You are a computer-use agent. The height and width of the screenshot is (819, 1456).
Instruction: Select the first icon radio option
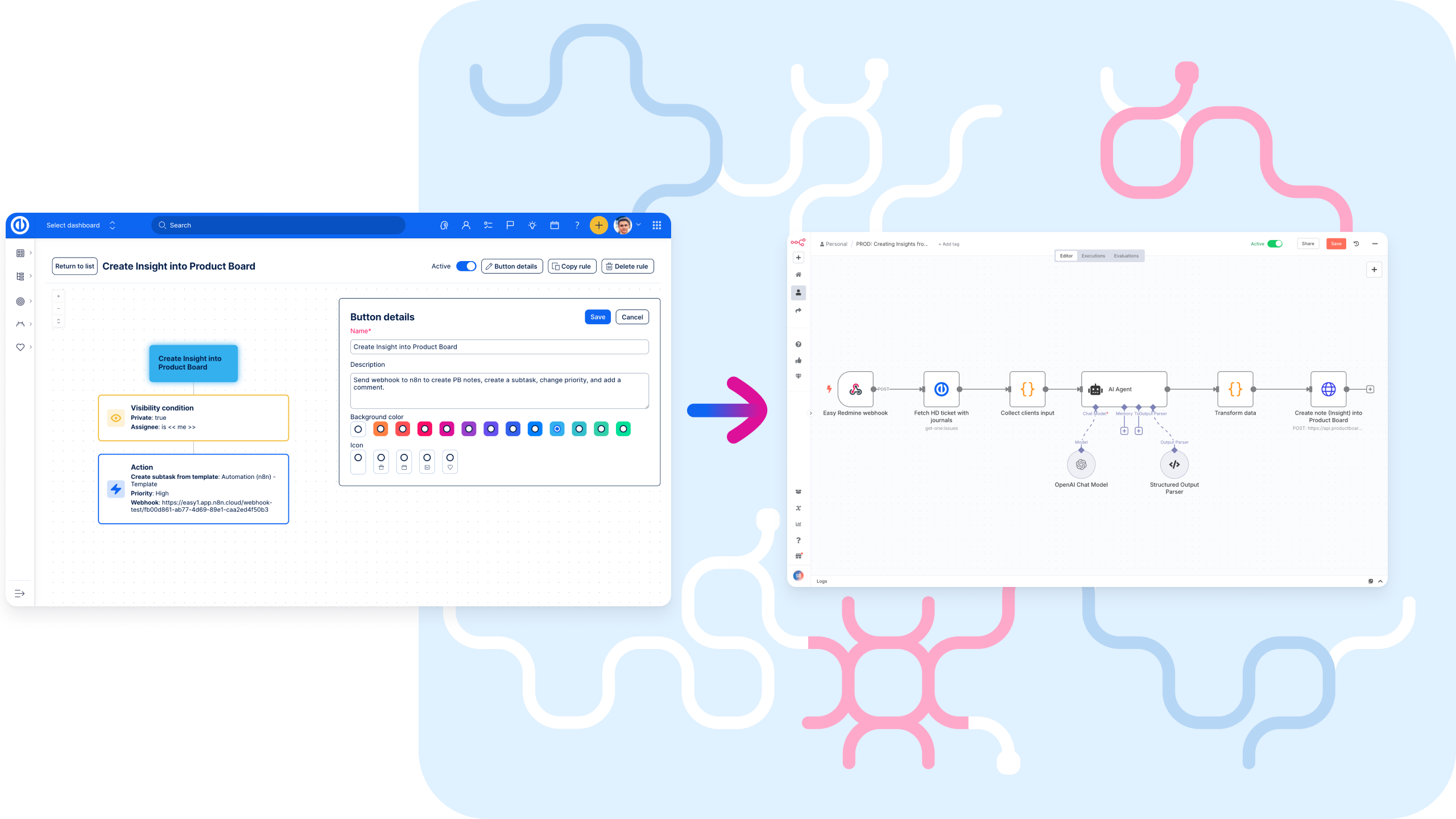pos(358,458)
